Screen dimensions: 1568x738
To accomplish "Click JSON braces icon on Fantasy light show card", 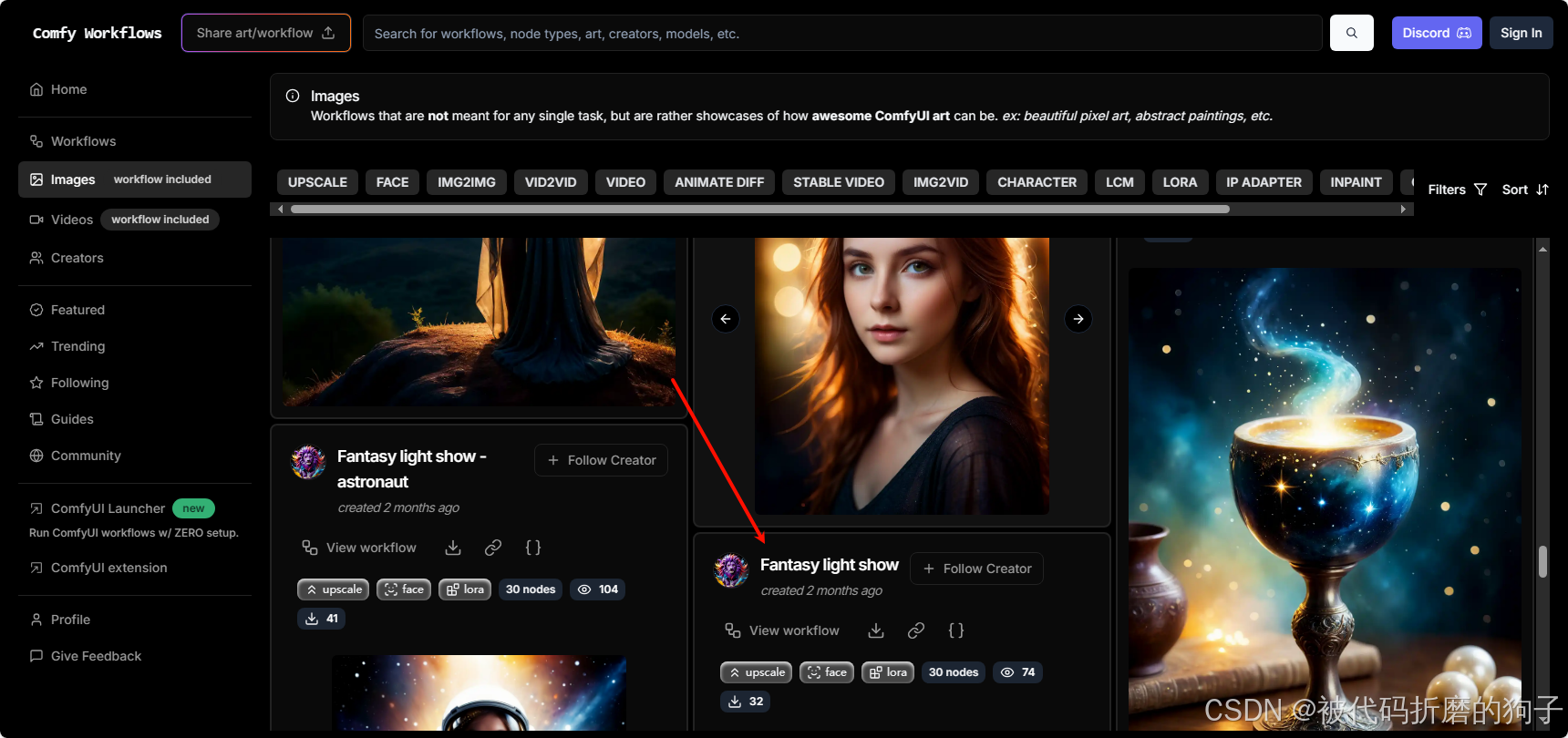I will (x=956, y=630).
